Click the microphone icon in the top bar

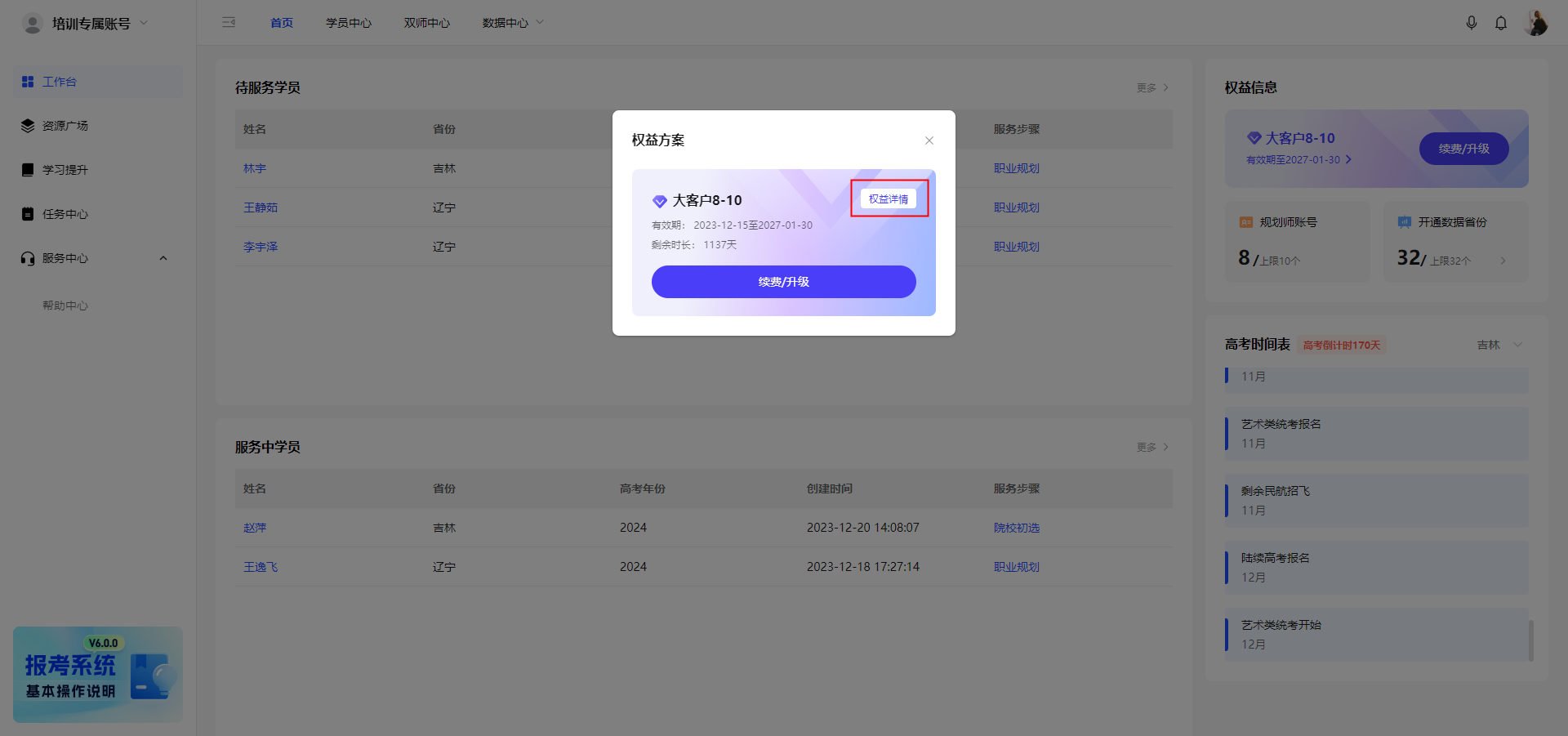click(1472, 22)
